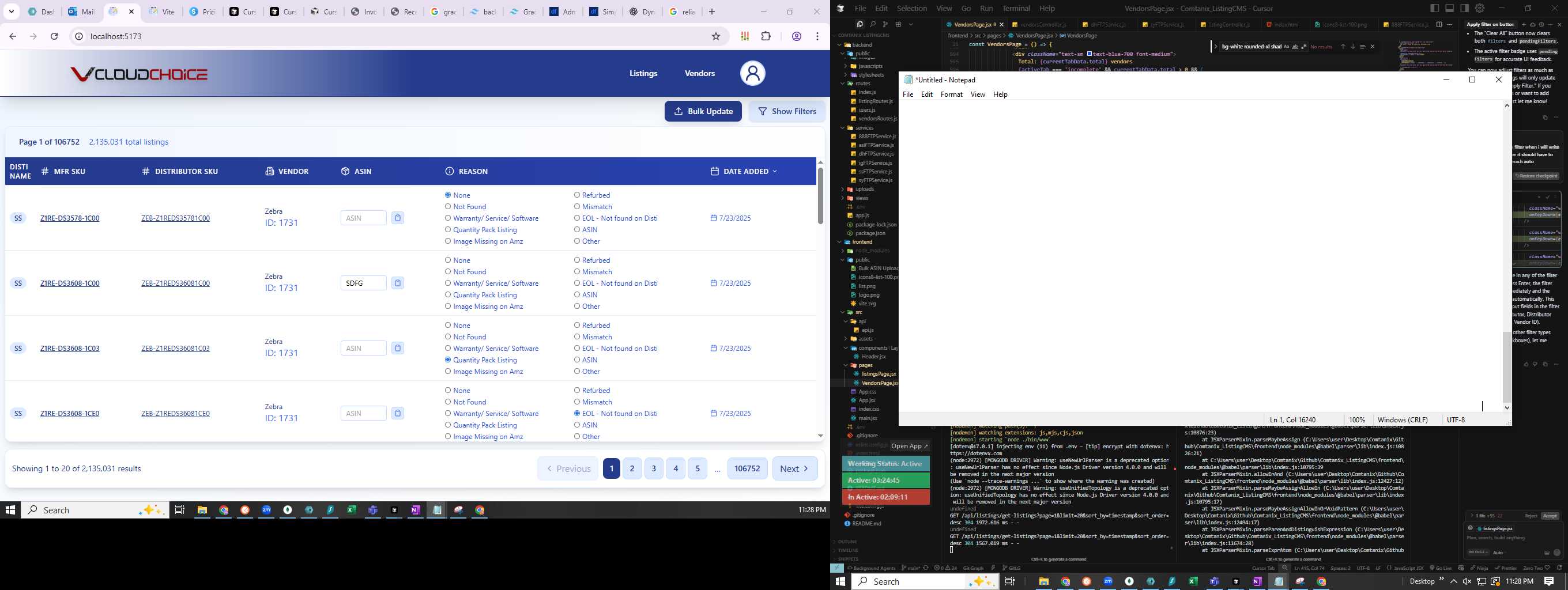Select Image Missing on Amz for Z1RE-DS3608-1C00
Viewport: 1568px width, 590px height.
448,307
